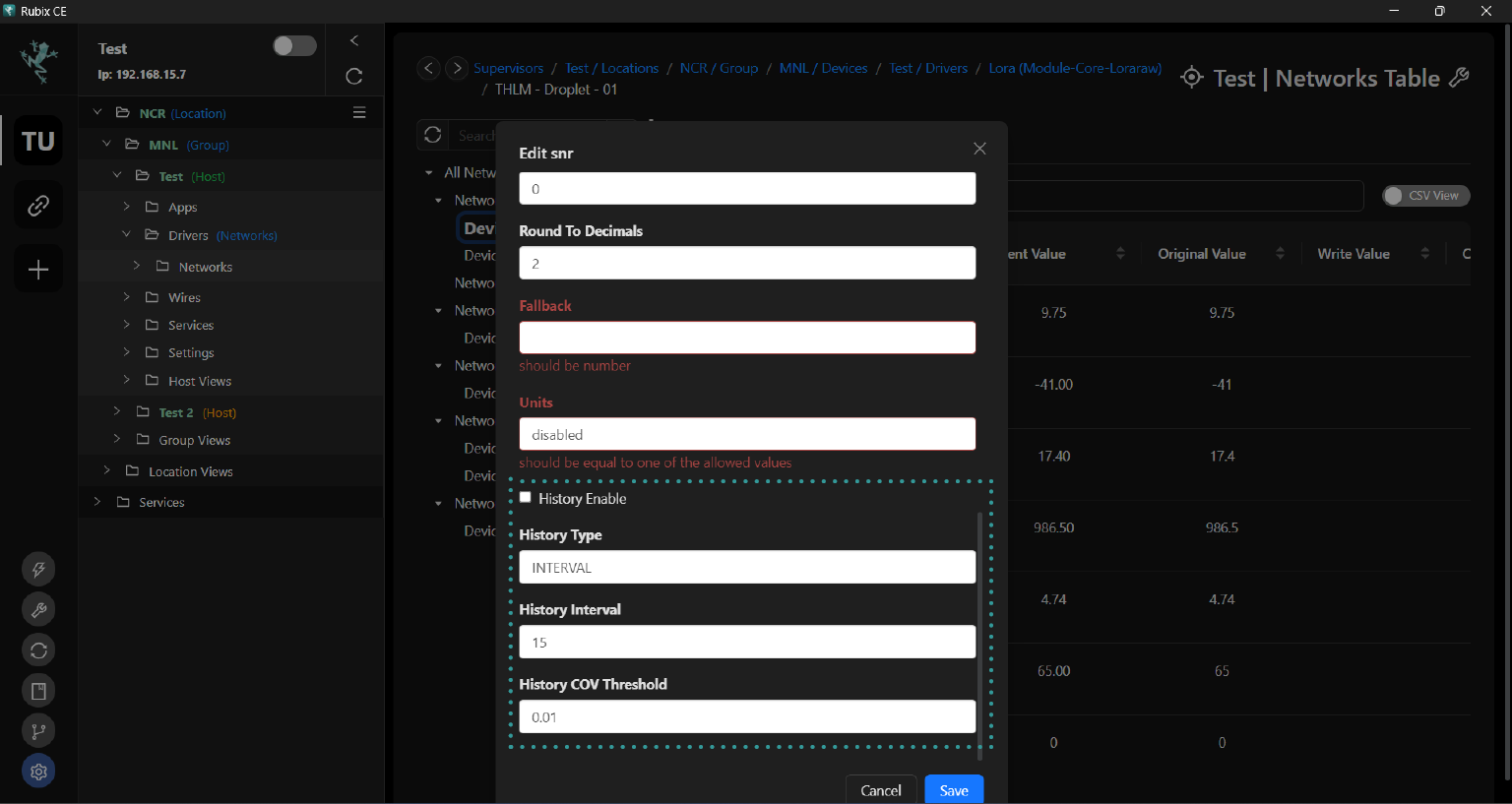Navigate back with the breadcrumb arrow
The height and width of the screenshot is (804, 1512).
(428, 68)
